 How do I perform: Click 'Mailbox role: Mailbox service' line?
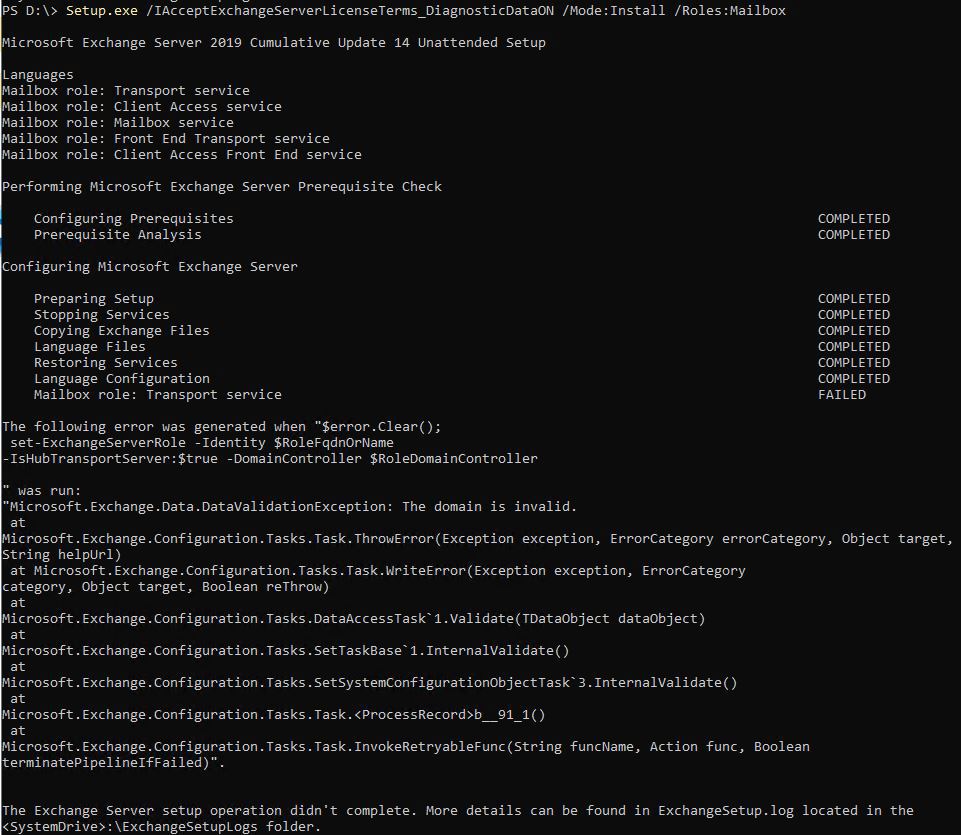pos(118,123)
